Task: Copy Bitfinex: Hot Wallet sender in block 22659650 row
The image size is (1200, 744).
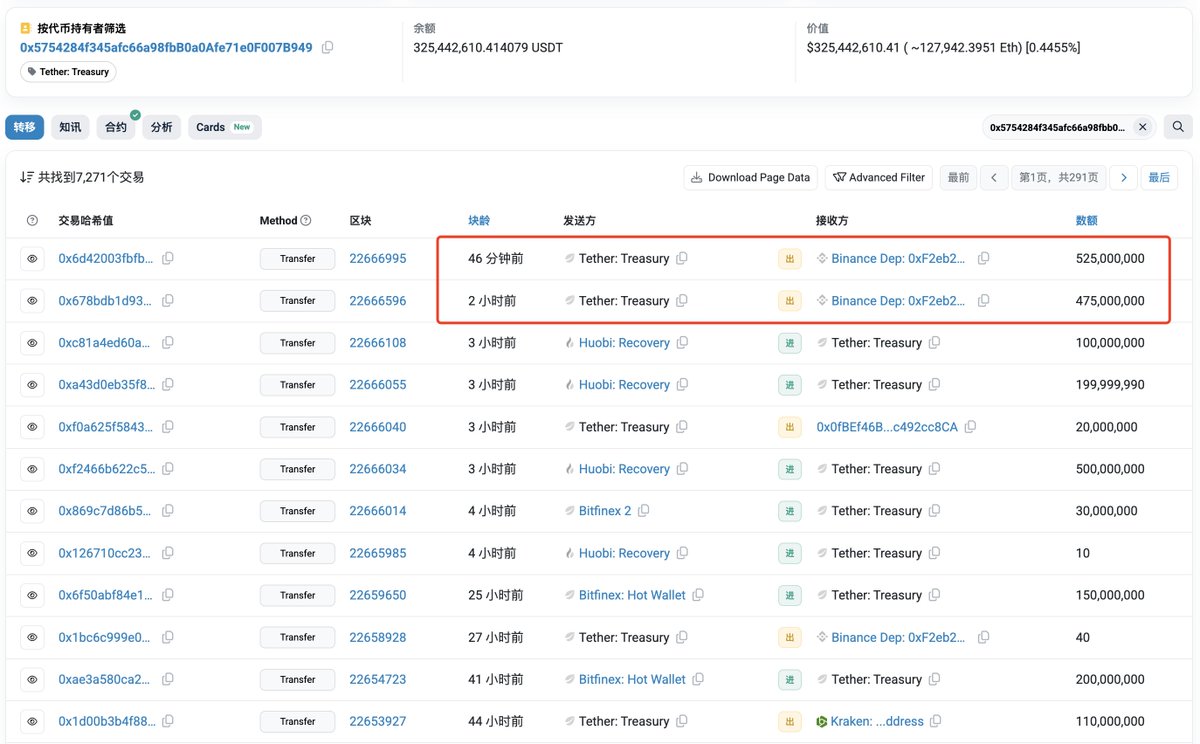Action: pos(698,595)
